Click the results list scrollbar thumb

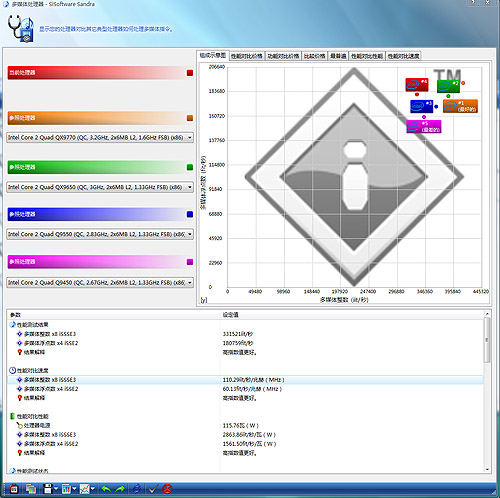coord(487,340)
